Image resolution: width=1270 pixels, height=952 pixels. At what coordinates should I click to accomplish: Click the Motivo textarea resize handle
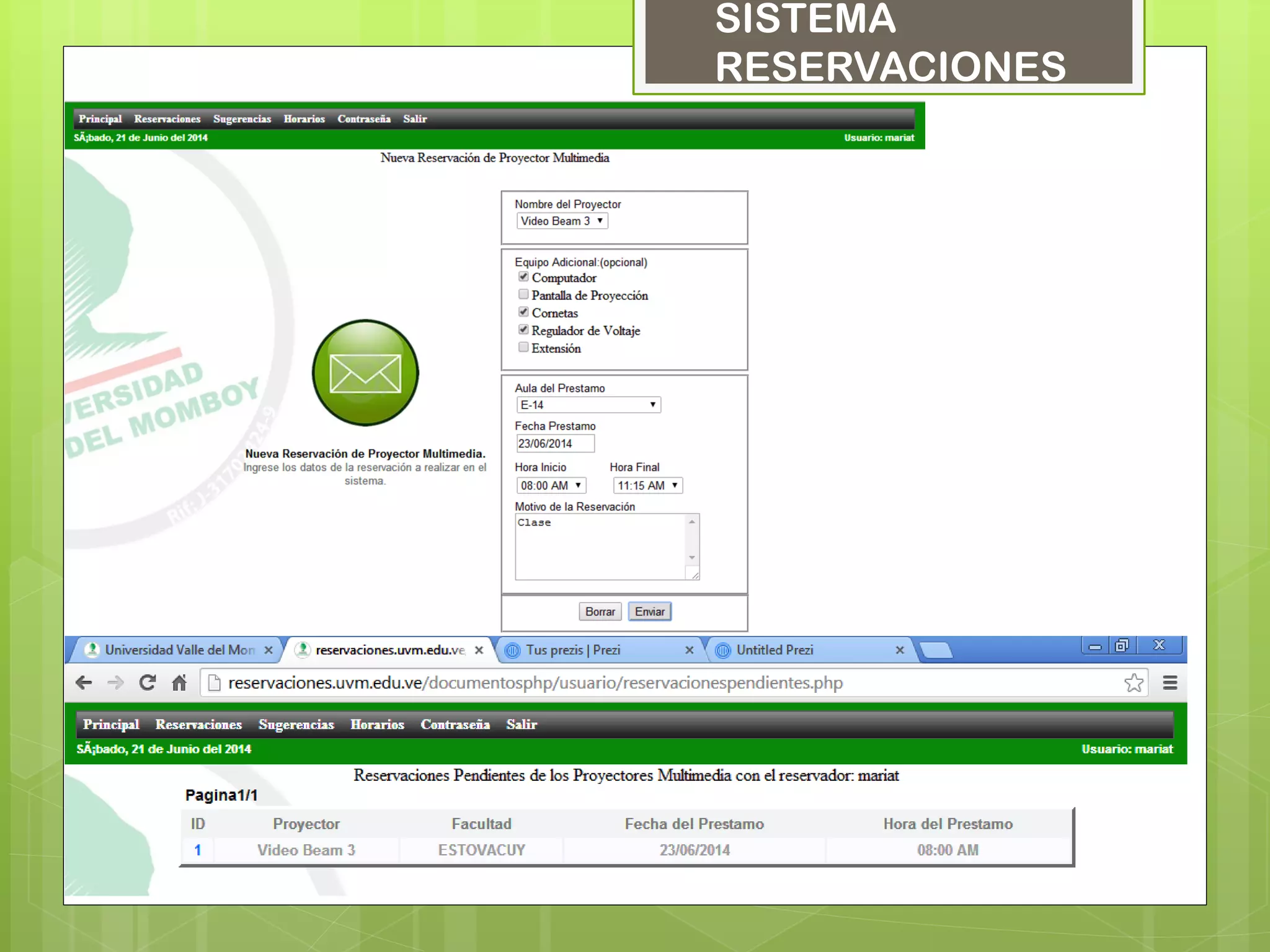click(695, 575)
